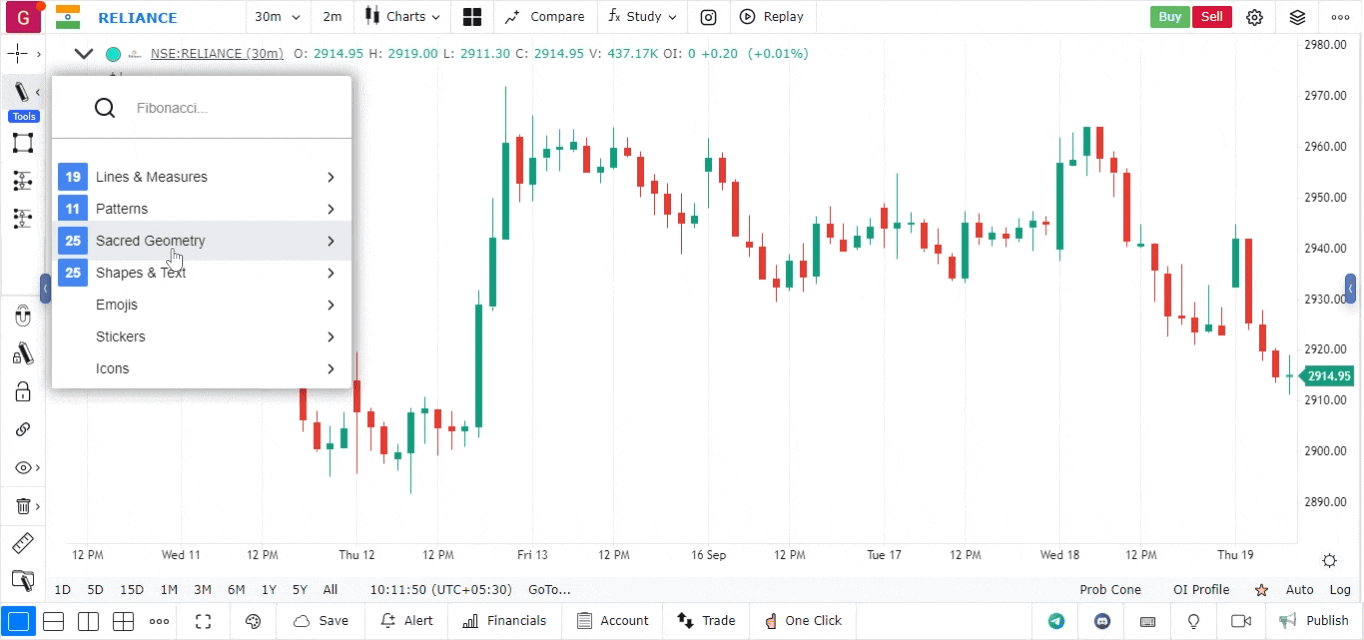Click the magnet mode icon in left toolbar

22,317
